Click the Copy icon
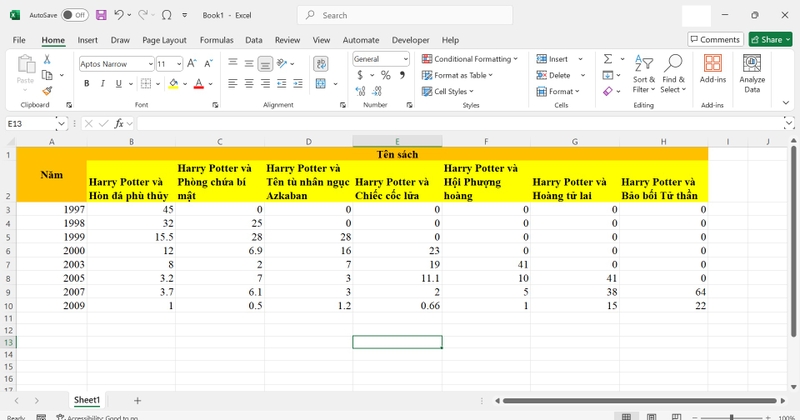800x420 pixels. 47,75
